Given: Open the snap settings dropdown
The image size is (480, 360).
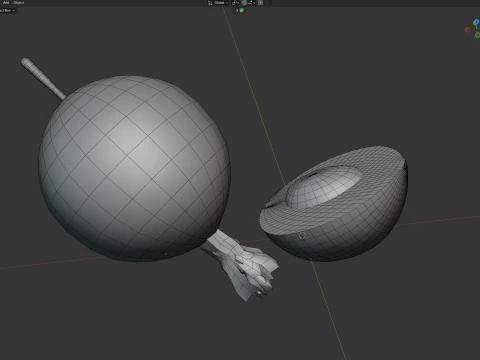Looking at the screenshot, I should tap(251, 3).
